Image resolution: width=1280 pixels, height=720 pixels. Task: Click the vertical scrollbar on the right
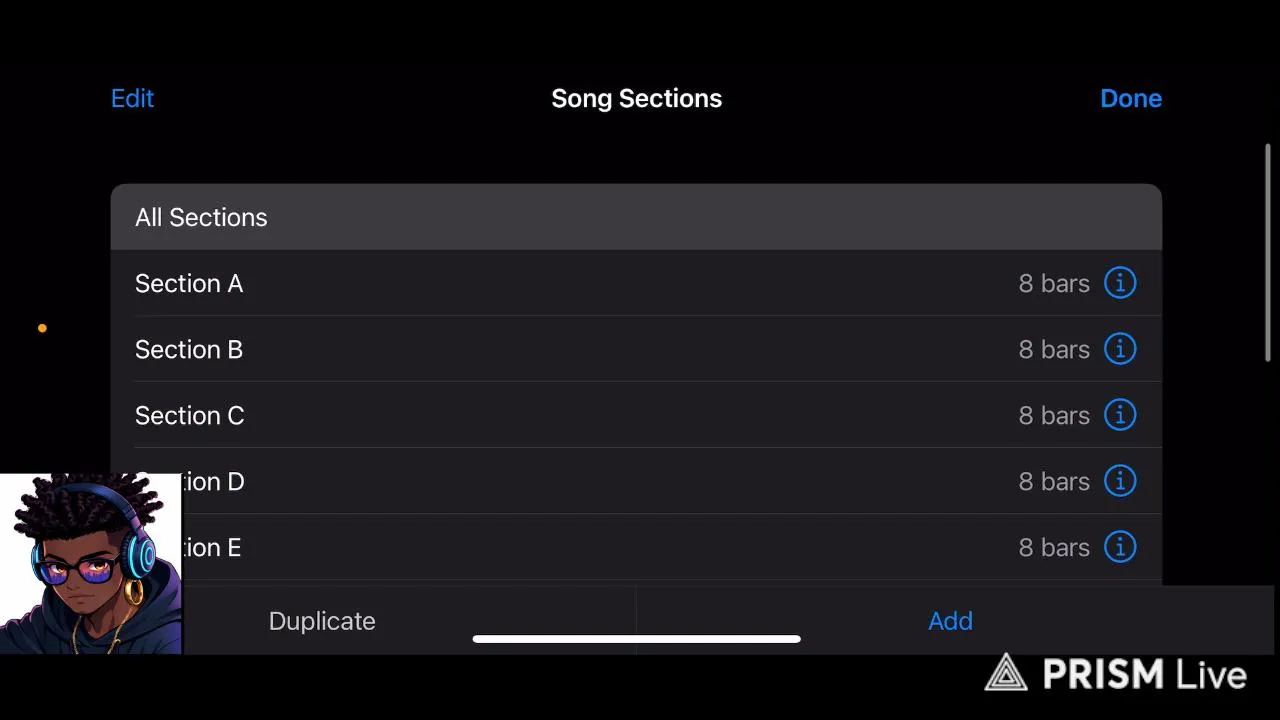click(1267, 252)
